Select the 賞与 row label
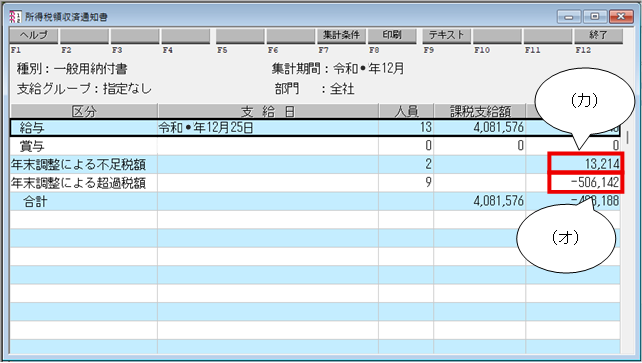642x363 pixels. tap(32, 146)
